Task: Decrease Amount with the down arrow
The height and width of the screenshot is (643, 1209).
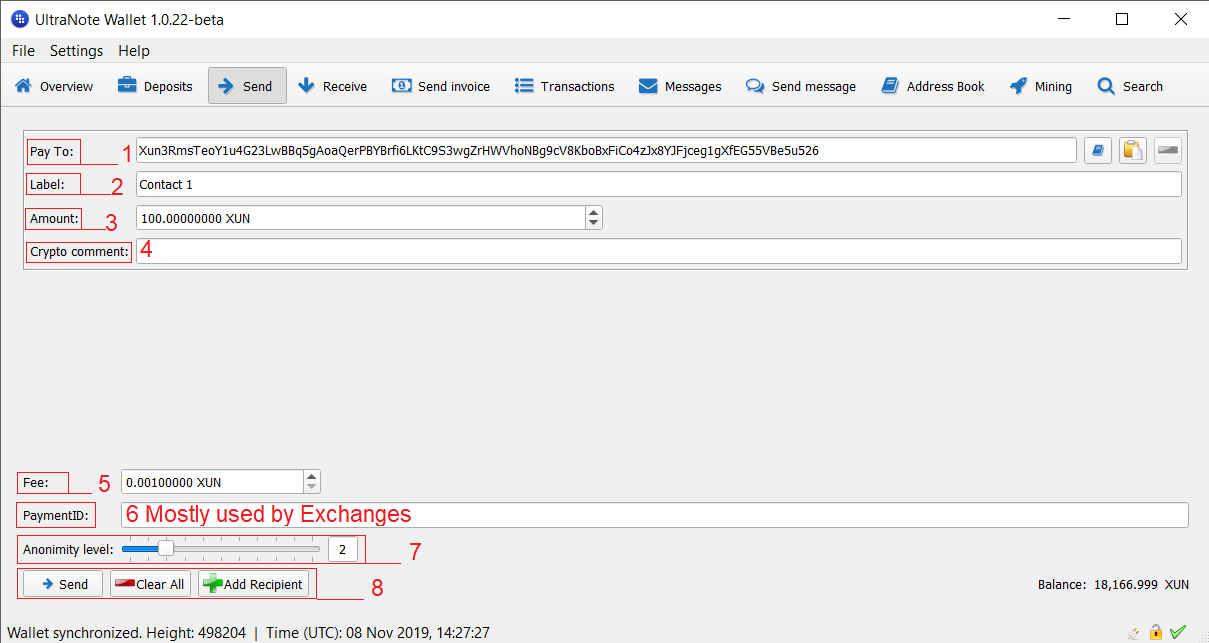Action: click(x=594, y=223)
